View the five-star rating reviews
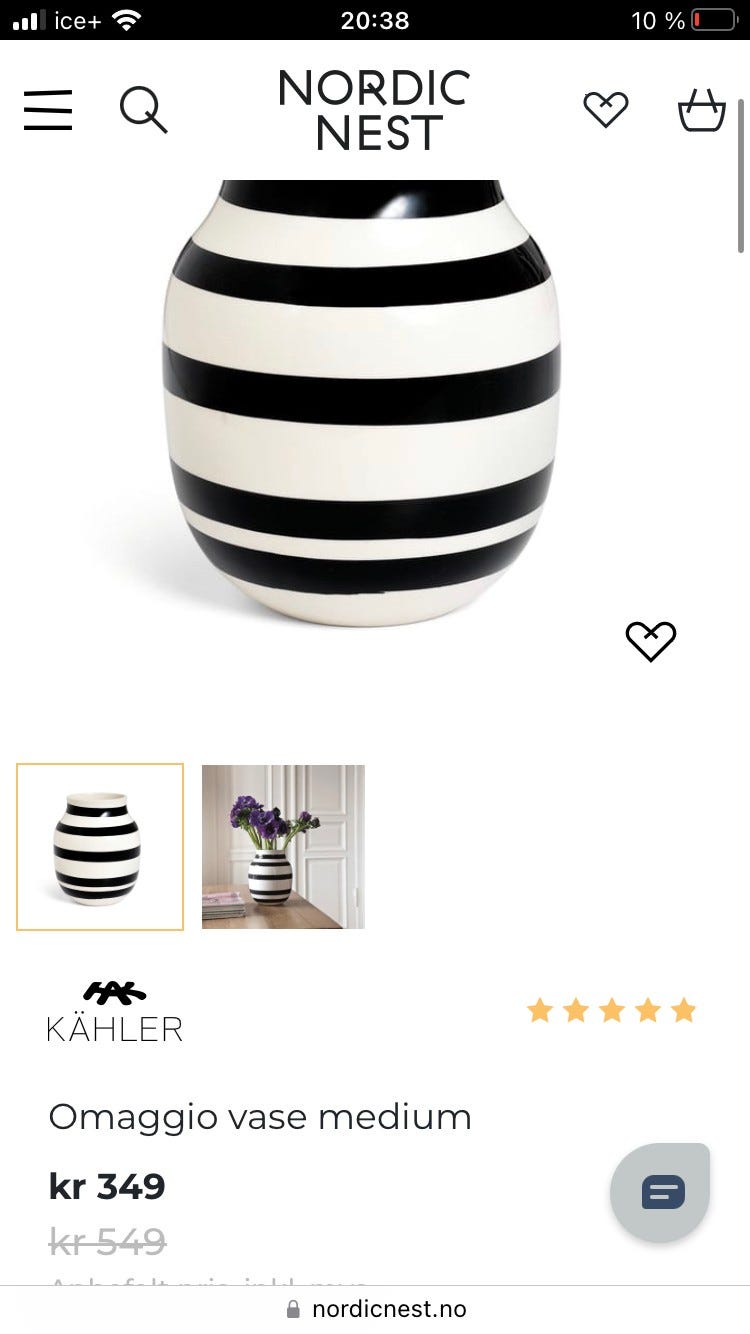The width and height of the screenshot is (750, 1334). (x=611, y=1010)
